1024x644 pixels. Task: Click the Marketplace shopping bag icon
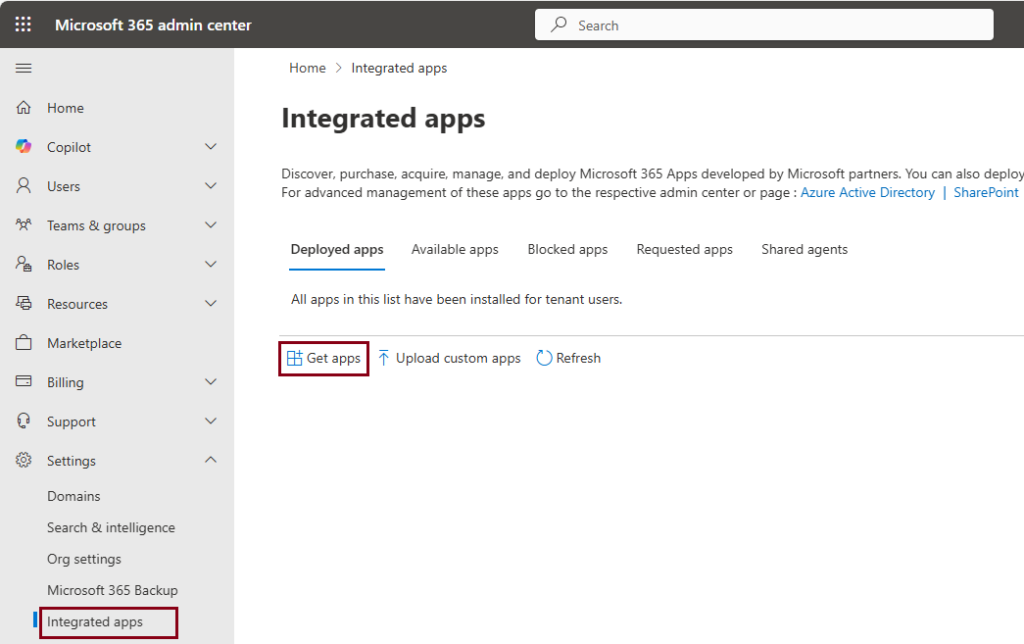pyautogui.click(x=24, y=343)
